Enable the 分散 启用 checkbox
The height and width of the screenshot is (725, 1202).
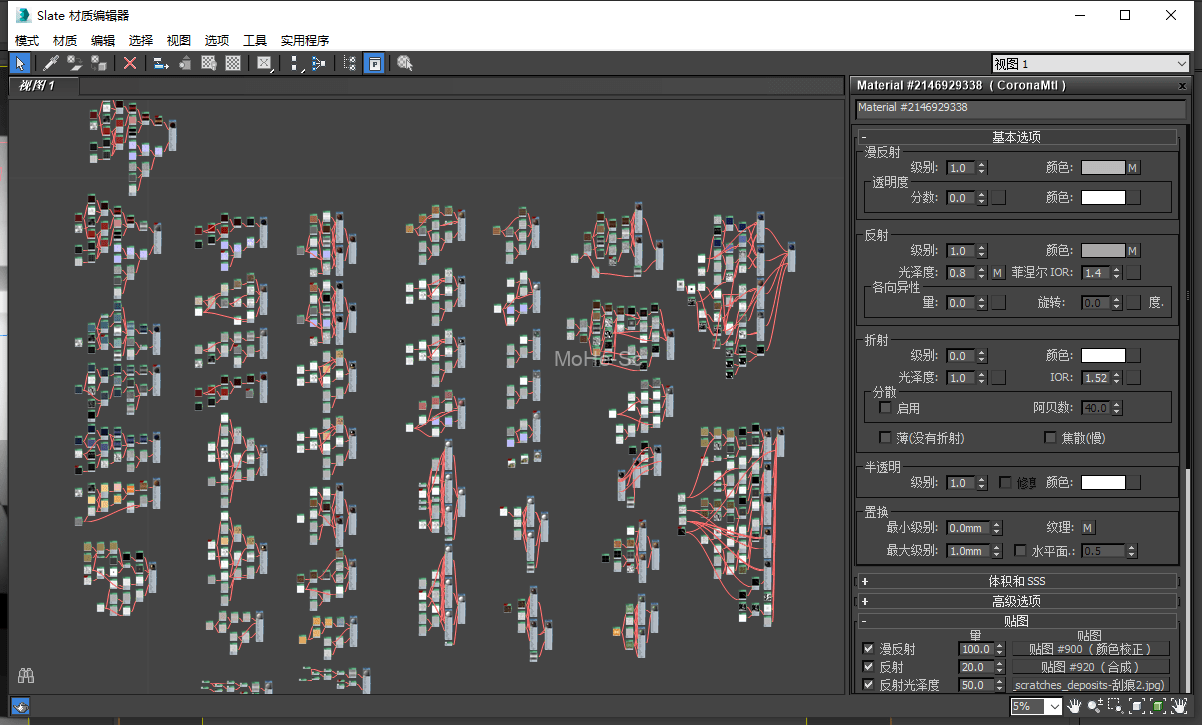click(x=884, y=408)
